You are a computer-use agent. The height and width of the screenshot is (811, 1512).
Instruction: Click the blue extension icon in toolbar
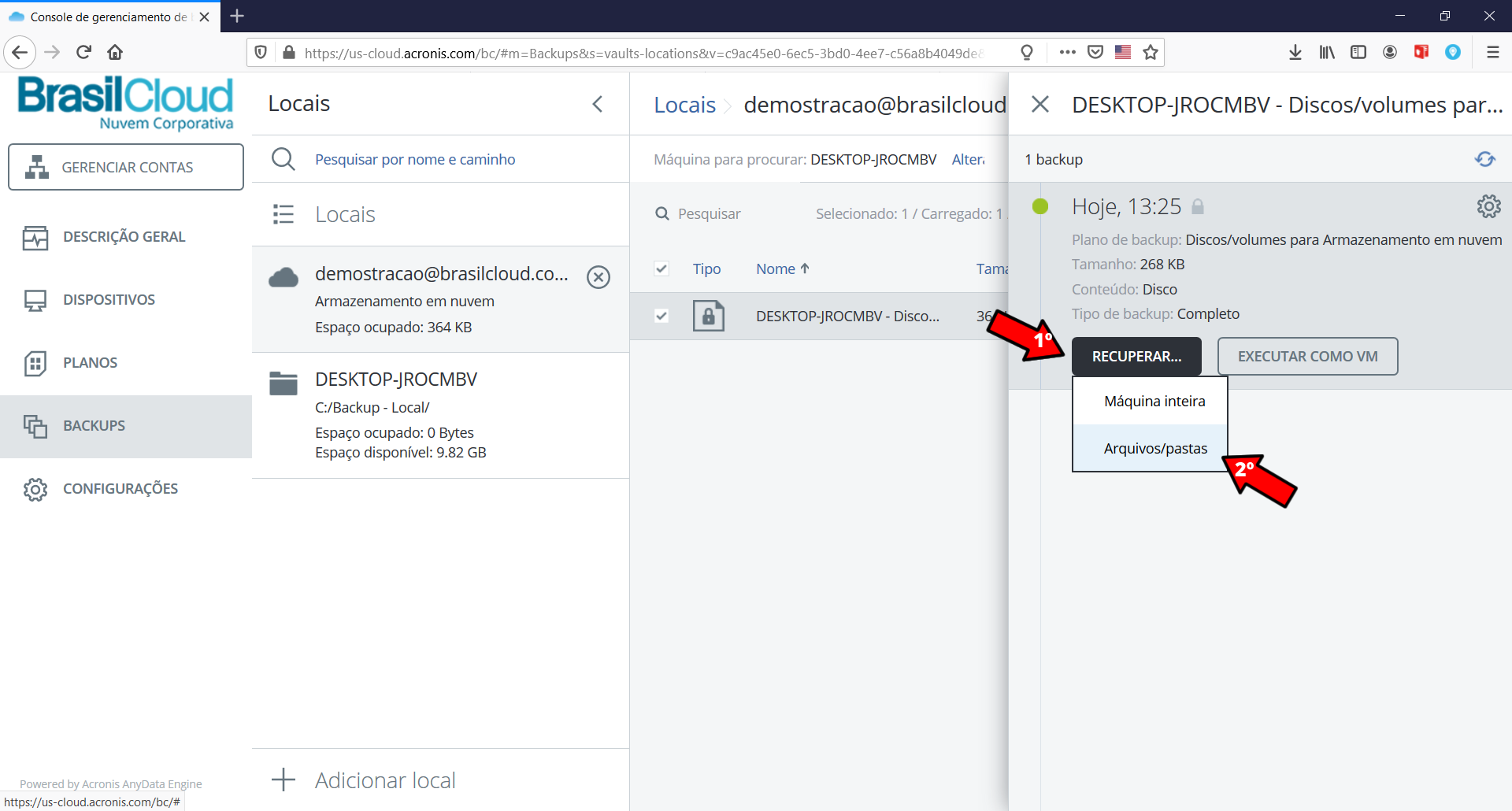(x=1453, y=53)
